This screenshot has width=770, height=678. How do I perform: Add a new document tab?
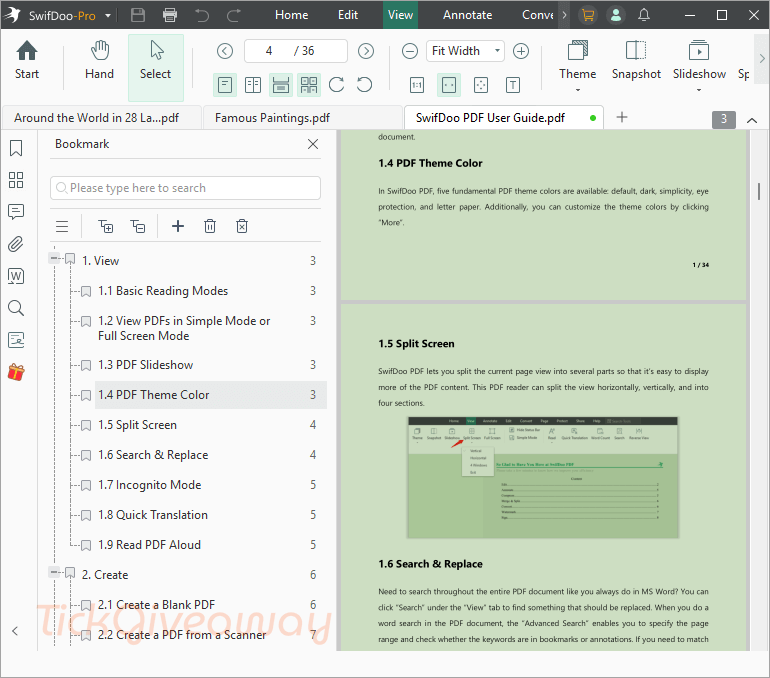(622, 117)
